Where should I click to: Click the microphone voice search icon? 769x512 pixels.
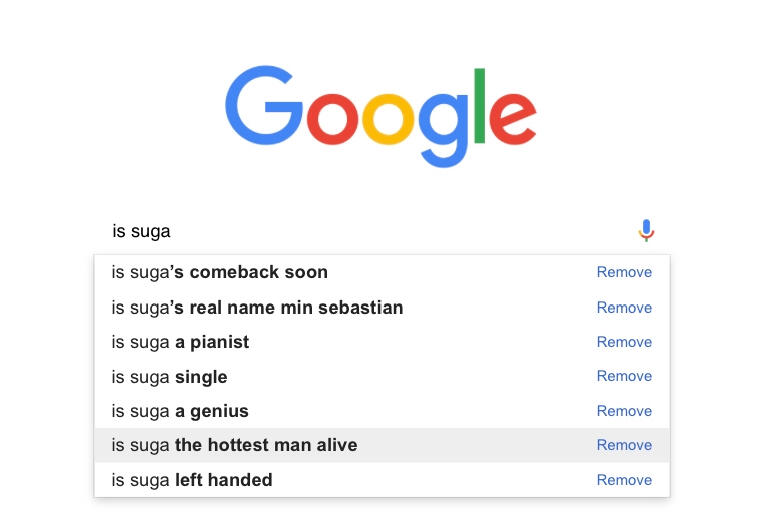click(646, 231)
